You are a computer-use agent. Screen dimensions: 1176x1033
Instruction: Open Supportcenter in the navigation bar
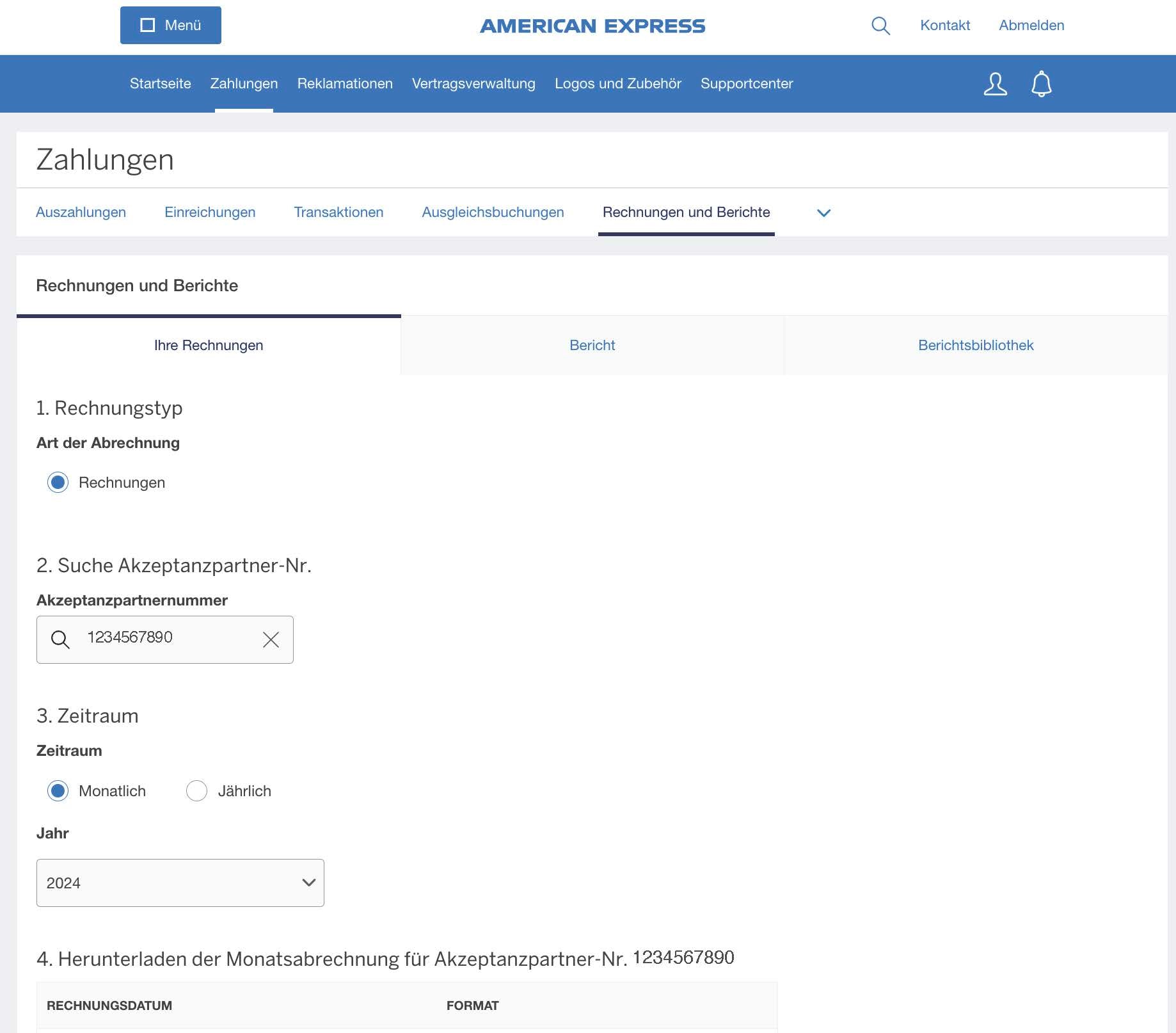coord(746,84)
